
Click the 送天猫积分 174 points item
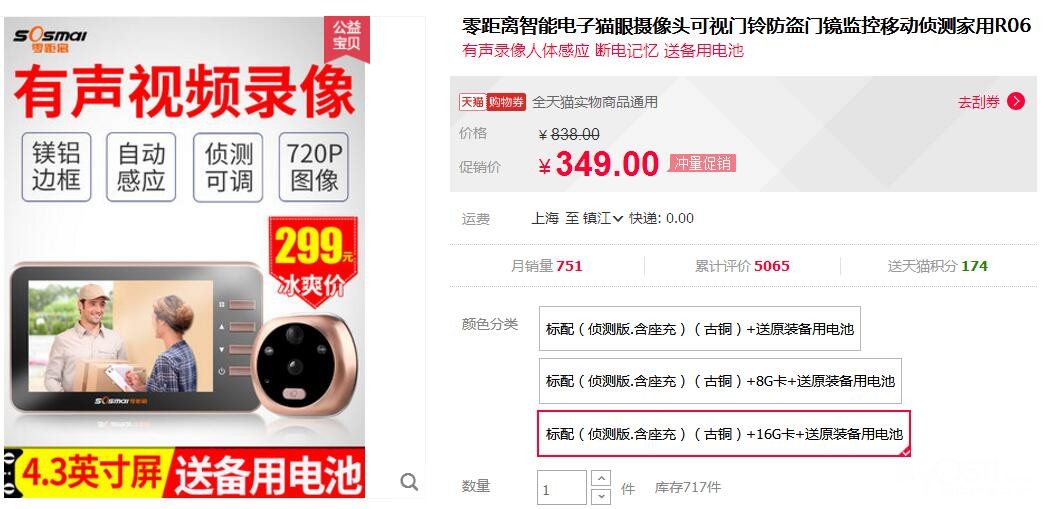click(937, 266)
